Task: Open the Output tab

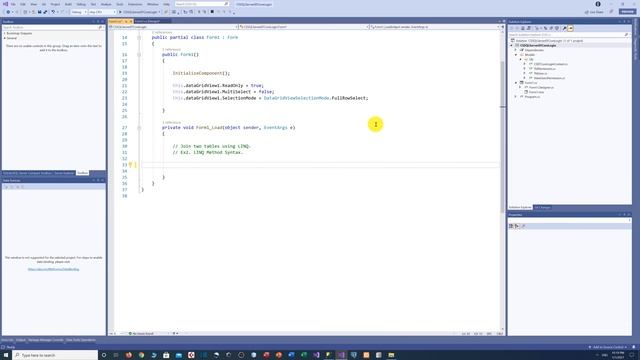Action: (20, 340)
